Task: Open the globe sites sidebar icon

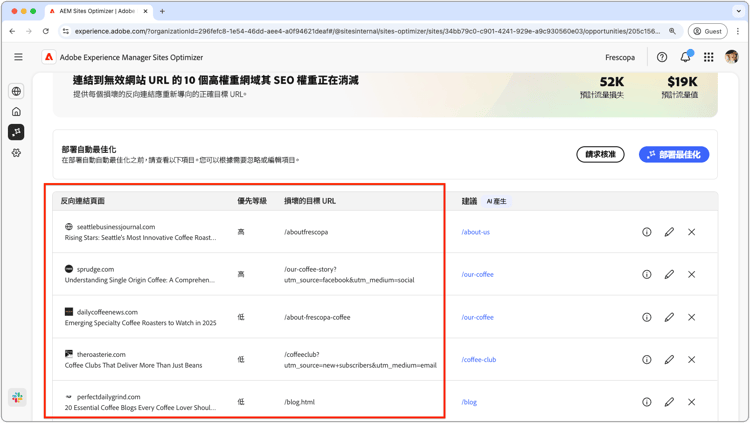Action: pos(16,91)
